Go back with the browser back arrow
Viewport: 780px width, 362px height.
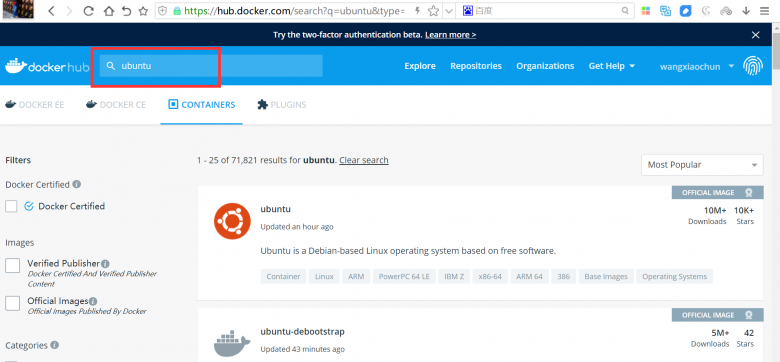tap(51, 11)
